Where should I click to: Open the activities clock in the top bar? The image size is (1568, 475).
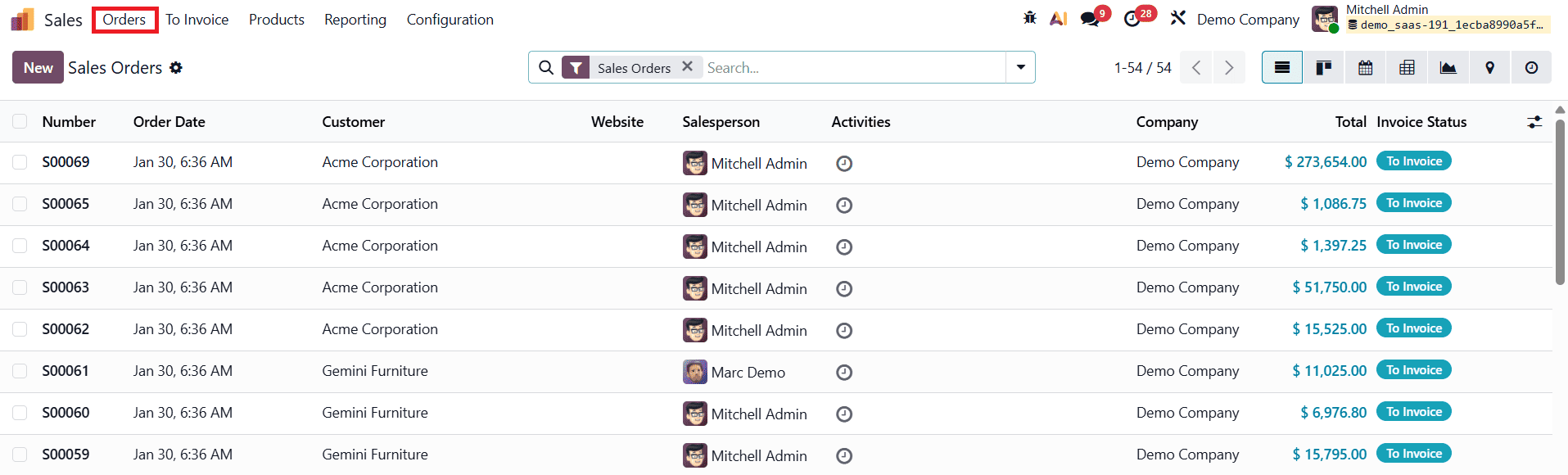1132,19
